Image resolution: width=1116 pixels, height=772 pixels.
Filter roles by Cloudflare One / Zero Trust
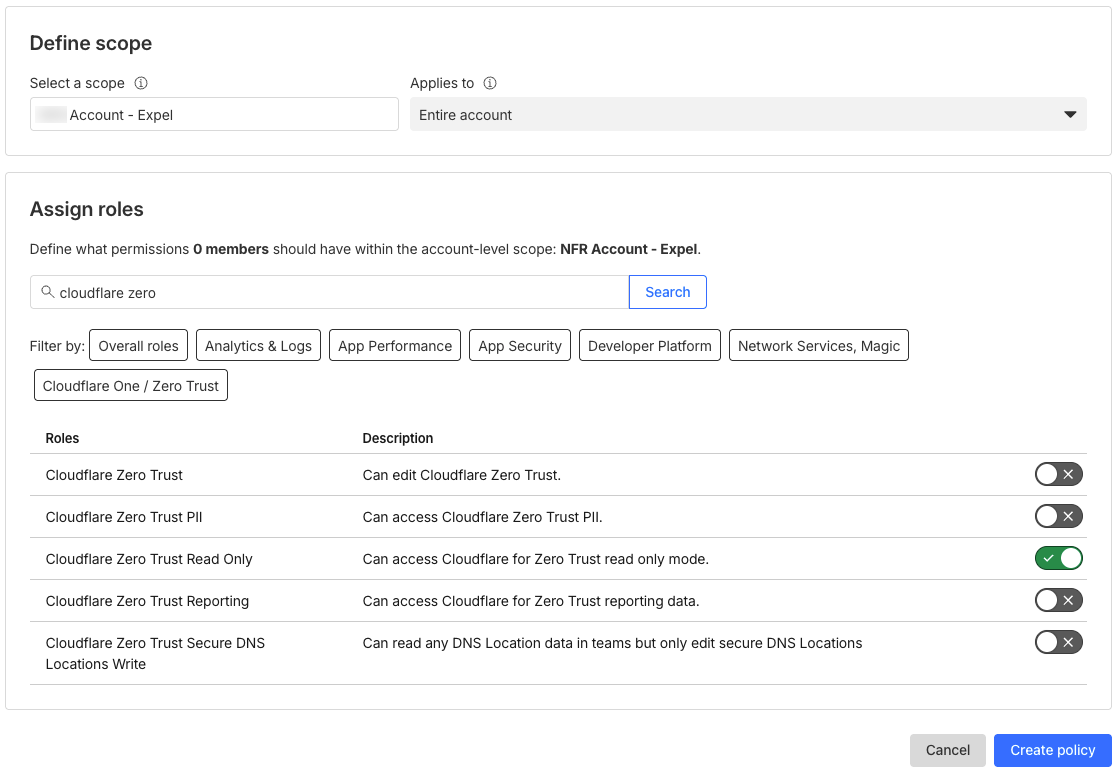[x=131, y=386]
